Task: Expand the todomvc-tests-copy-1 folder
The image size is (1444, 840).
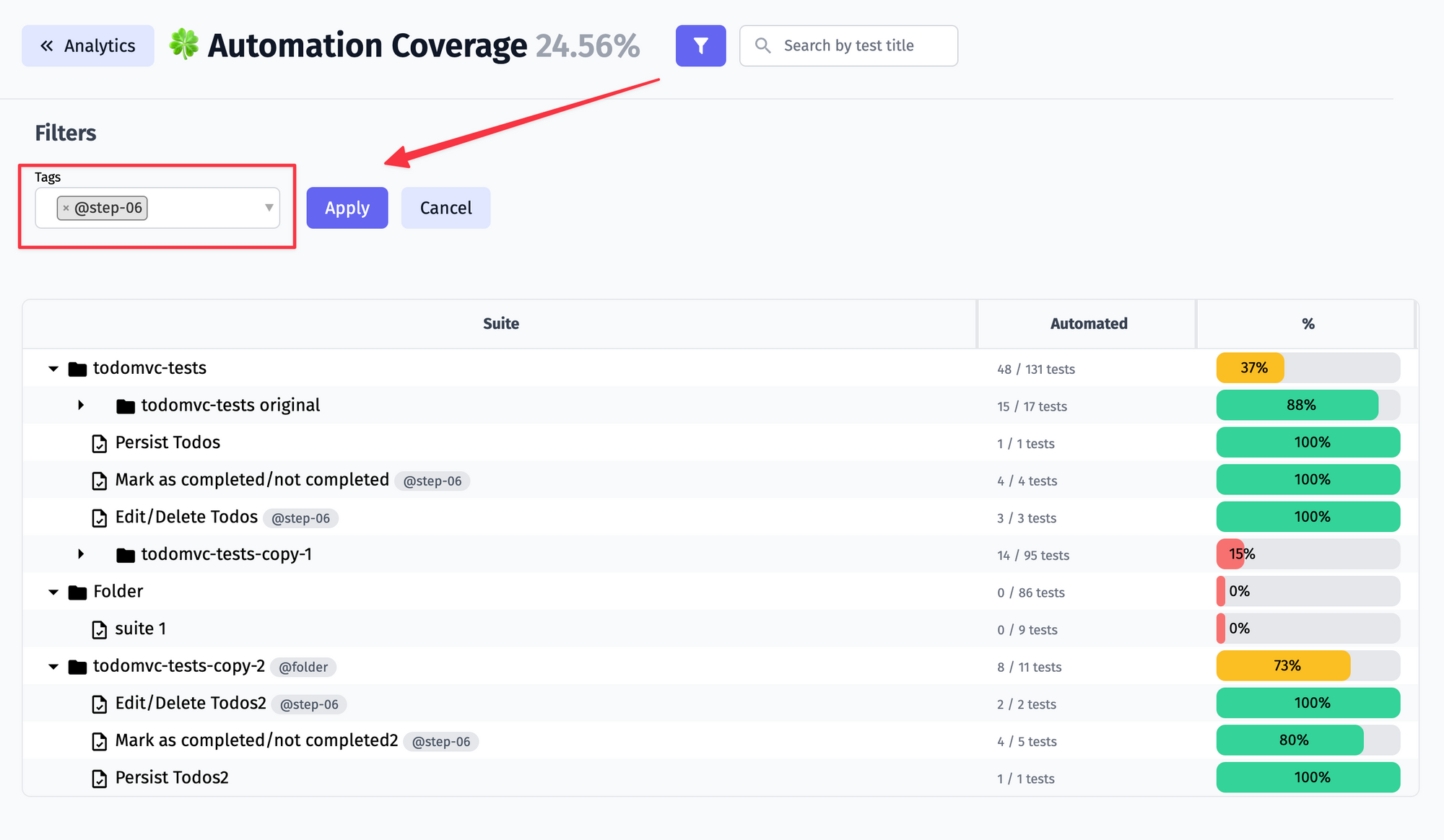Action: 81,554
